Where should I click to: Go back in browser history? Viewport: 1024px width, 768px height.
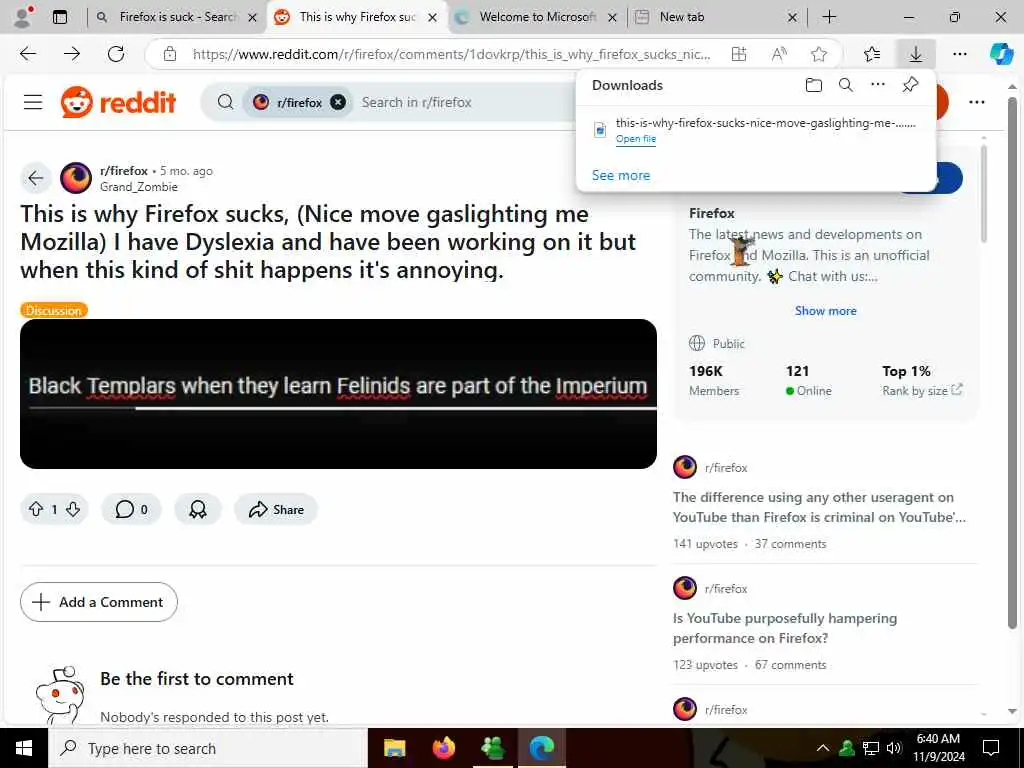point(28,54)
